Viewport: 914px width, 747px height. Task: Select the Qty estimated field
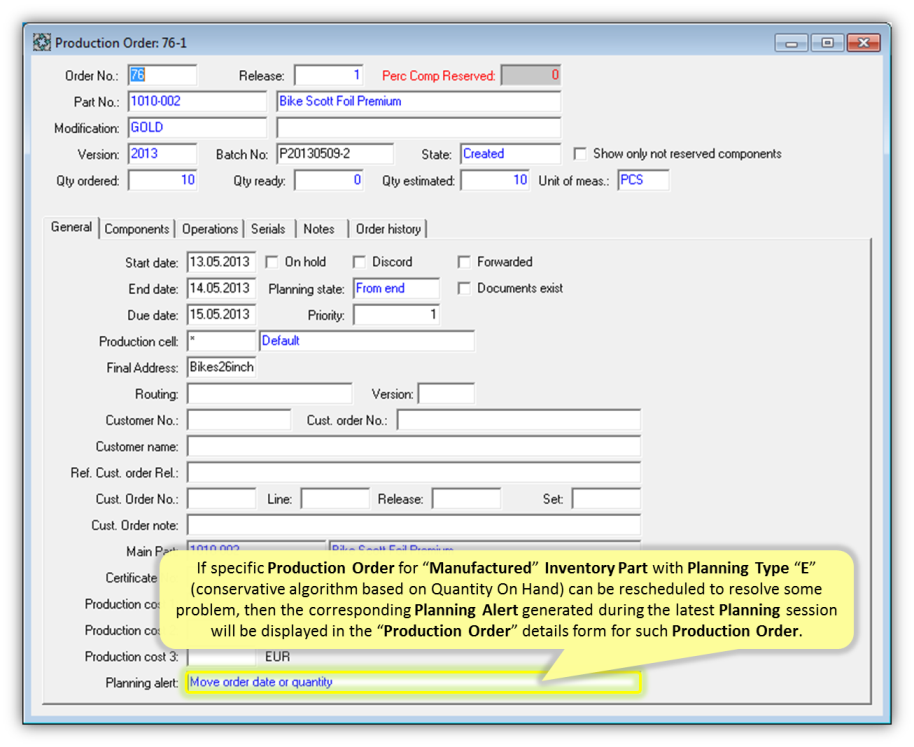tap(495, 180)
